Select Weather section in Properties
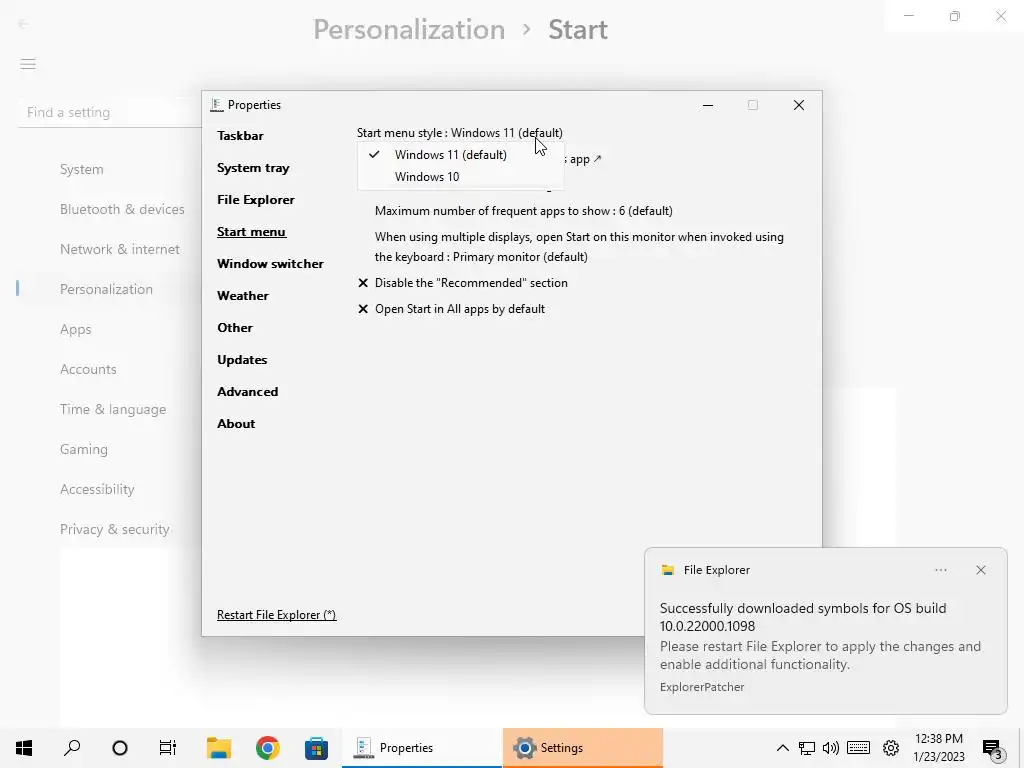This screenshot has height=768, width=1024. (x=243, y=296)
